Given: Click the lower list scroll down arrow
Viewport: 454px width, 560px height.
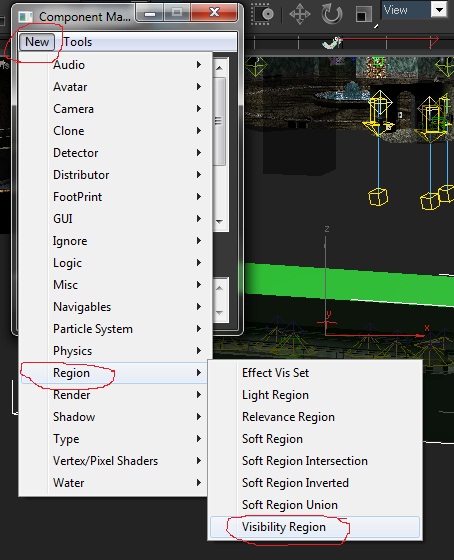Looking at the screenshot, I should [x=220, y=313].
